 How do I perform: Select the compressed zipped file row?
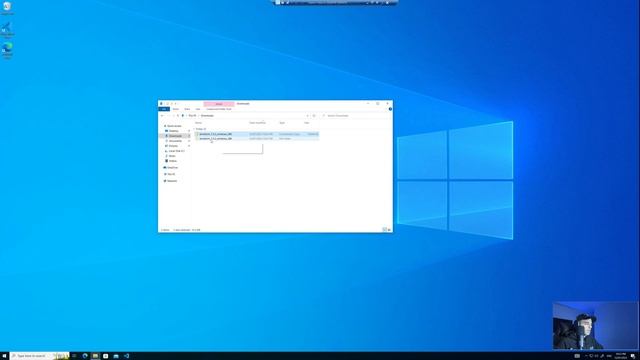257,134
